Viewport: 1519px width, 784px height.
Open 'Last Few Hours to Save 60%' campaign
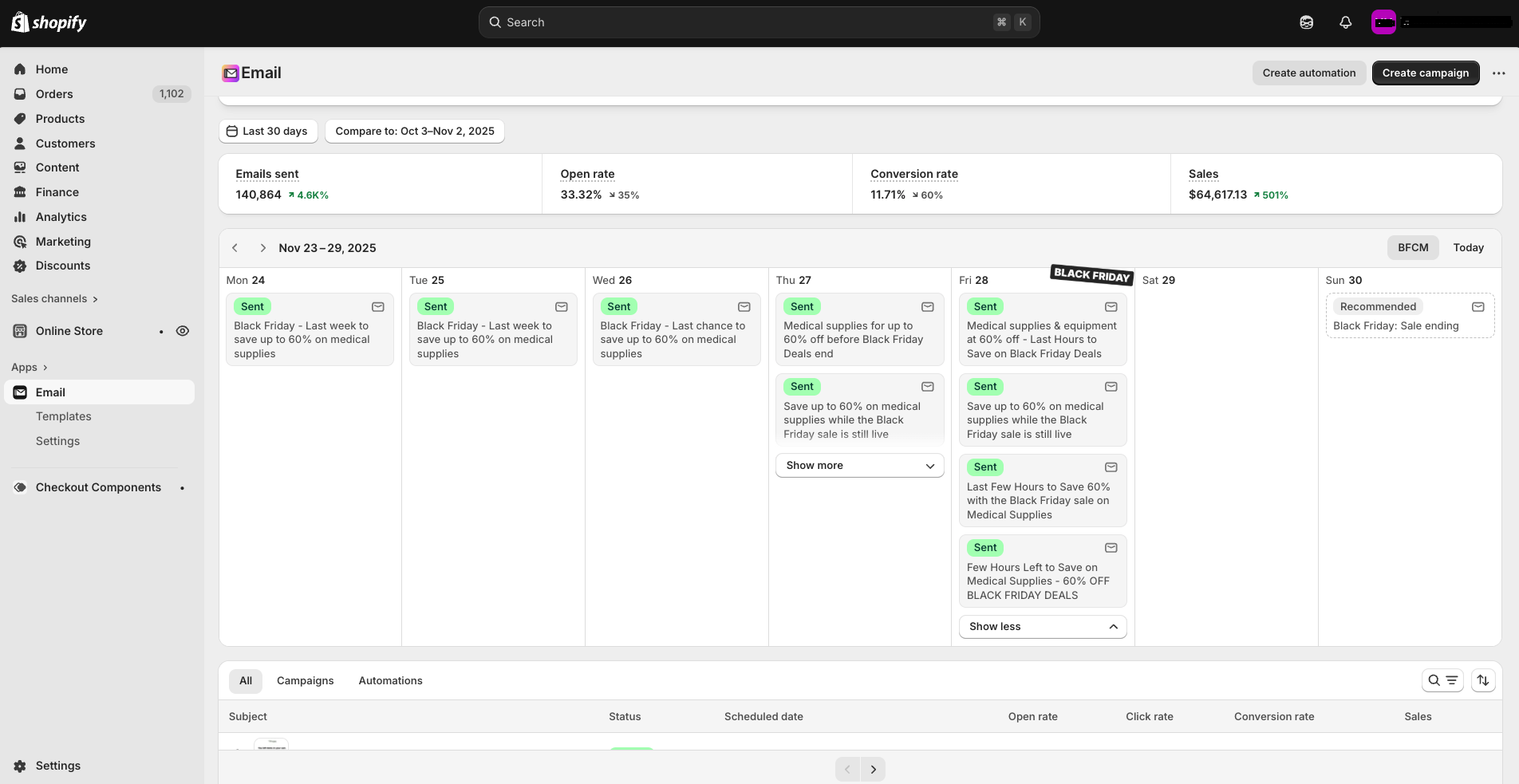click(x=1043, y=491)
